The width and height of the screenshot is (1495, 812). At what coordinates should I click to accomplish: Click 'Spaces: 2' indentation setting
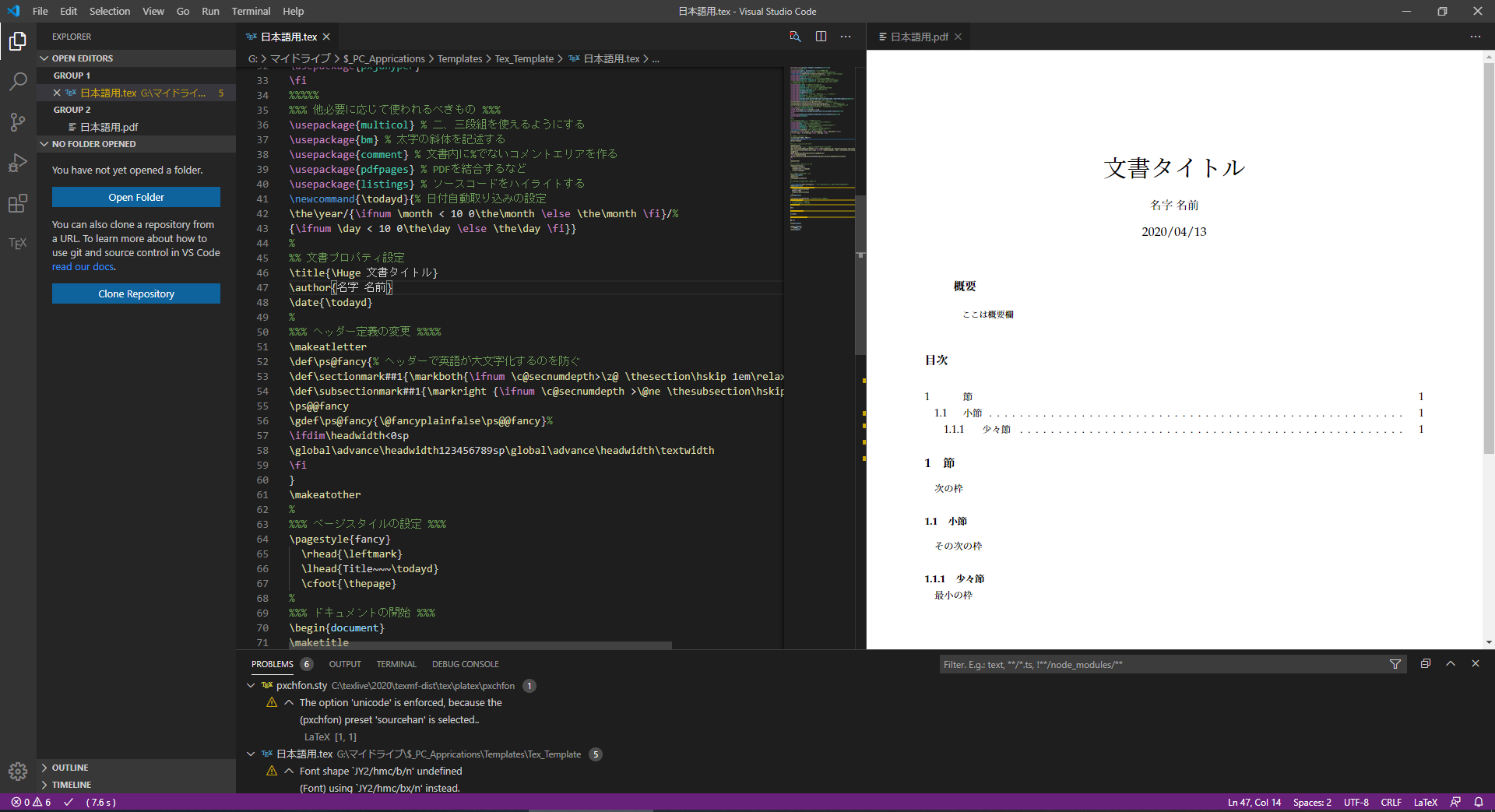tap(1312, 802)
